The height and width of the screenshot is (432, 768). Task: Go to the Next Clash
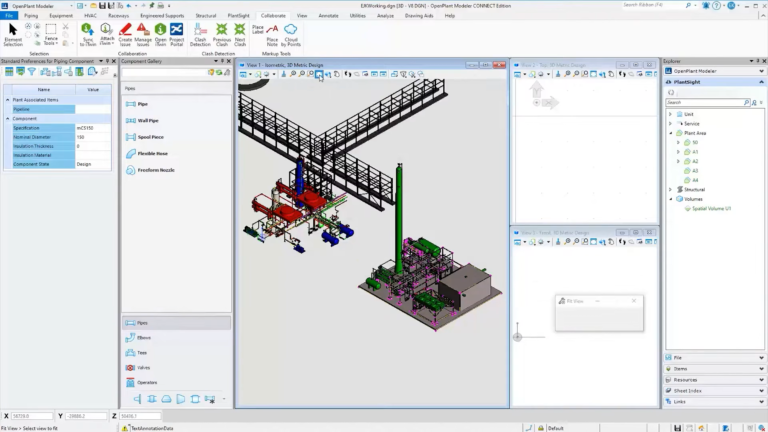click(x=240, y=34)
